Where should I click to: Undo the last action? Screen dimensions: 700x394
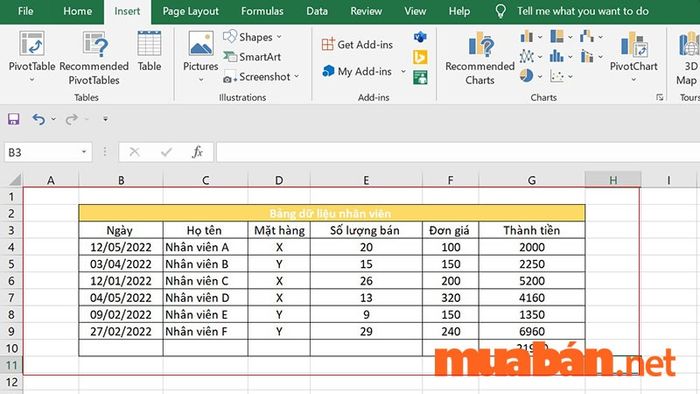click(x=38, y=119)
